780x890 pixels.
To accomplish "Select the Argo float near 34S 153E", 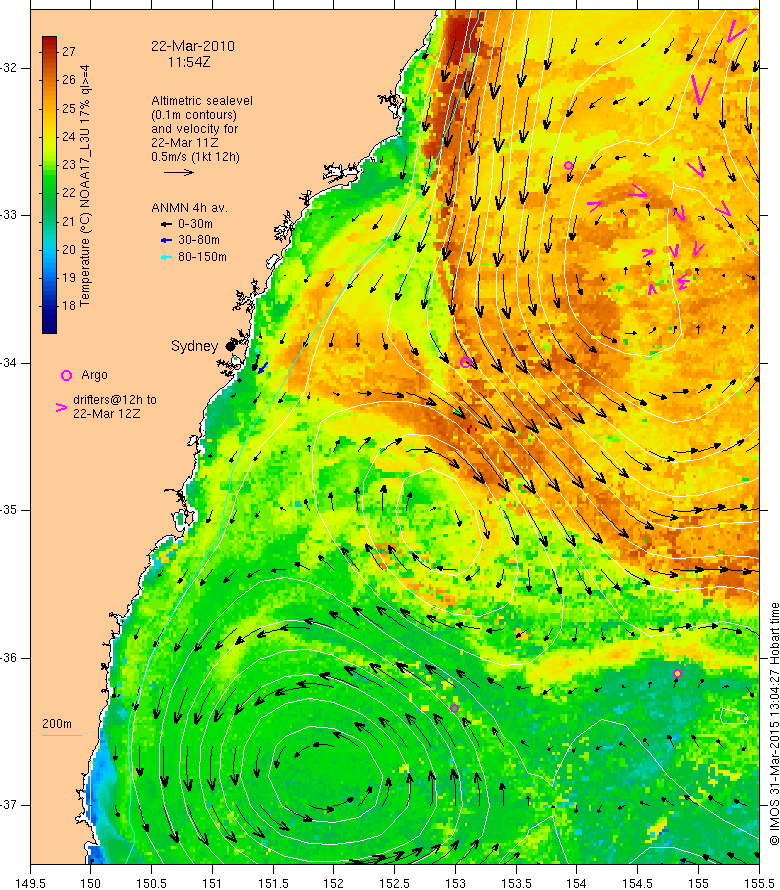I will pos(465,362).
